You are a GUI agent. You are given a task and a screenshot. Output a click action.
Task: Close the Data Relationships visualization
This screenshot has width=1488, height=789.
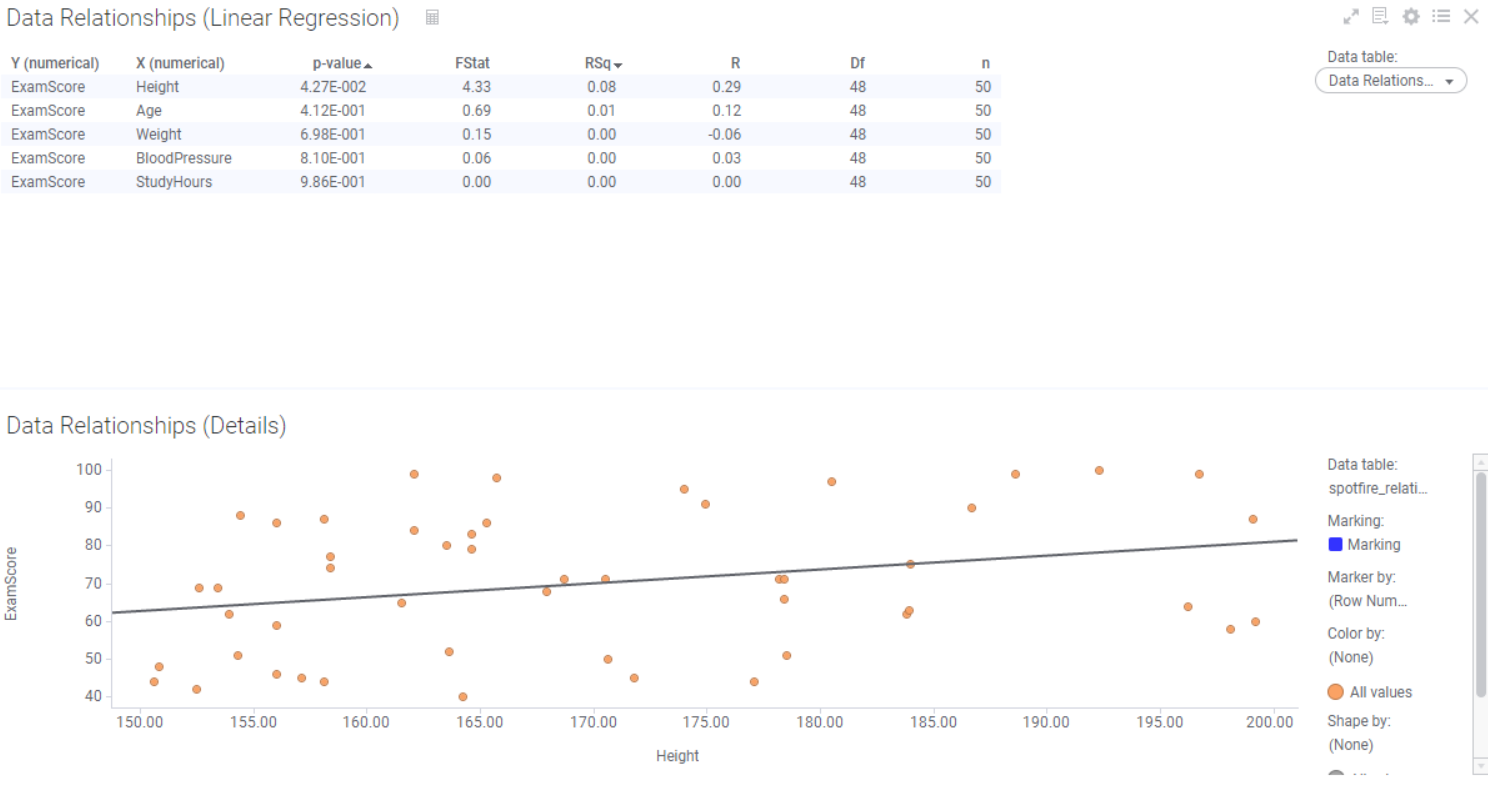point(1470,16)
